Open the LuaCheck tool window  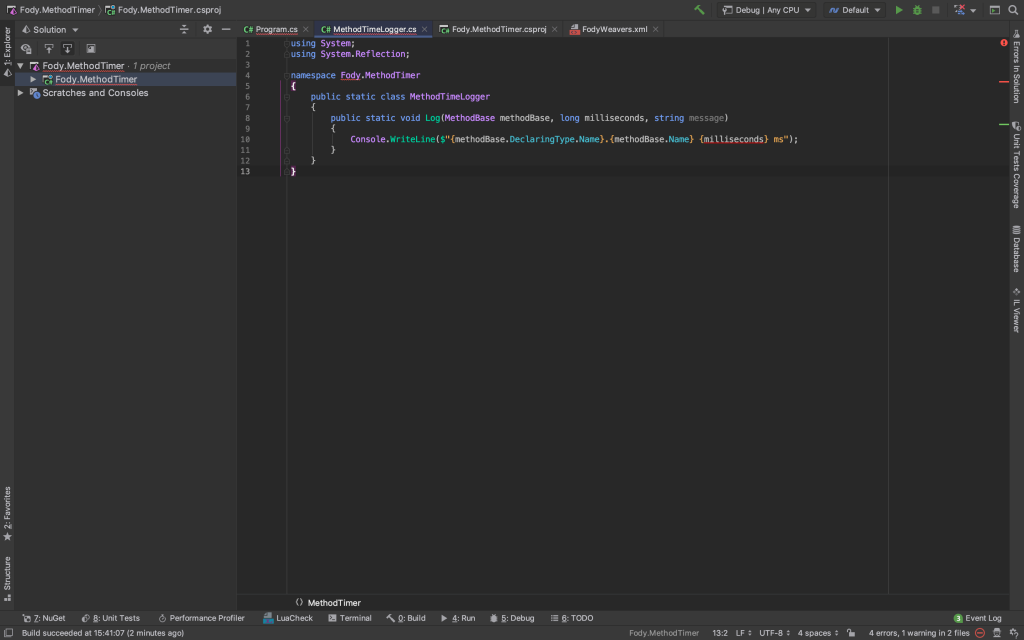click(x=288, y=618)
